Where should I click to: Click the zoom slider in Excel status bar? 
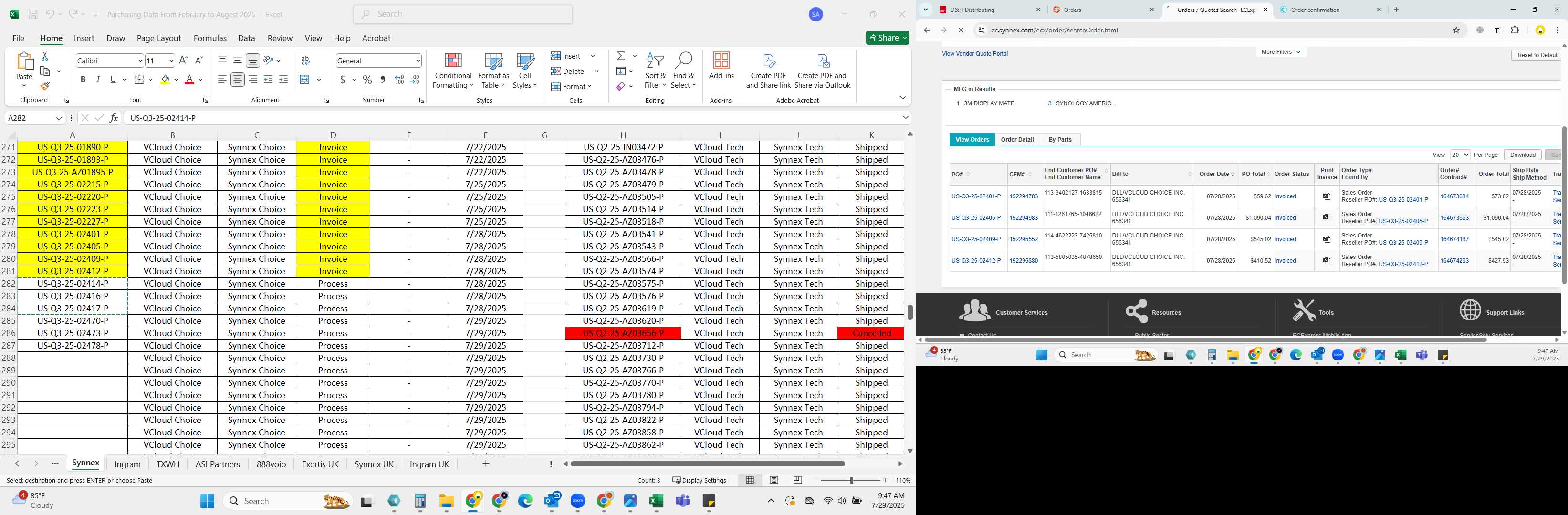851,480
